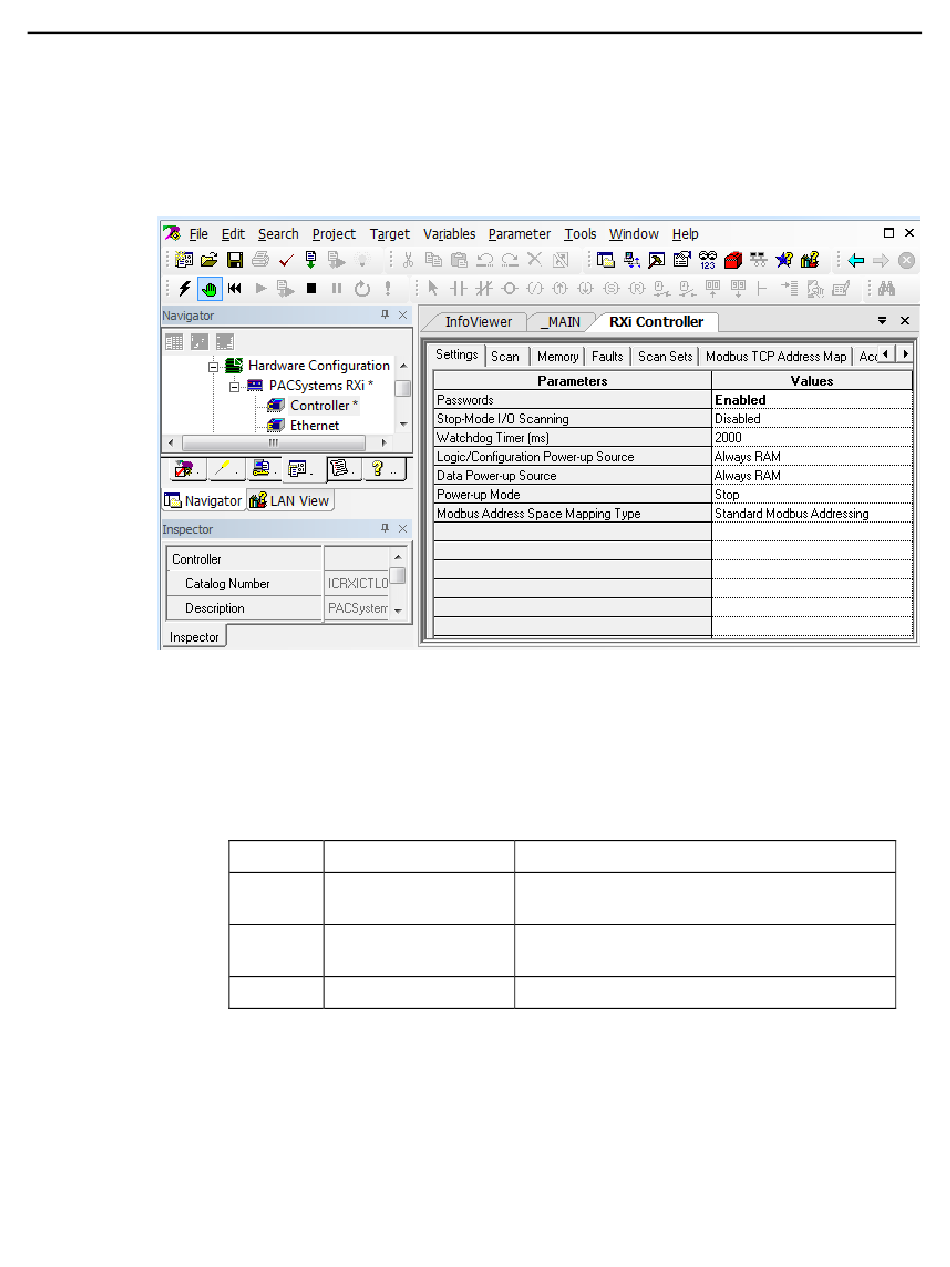Click the Copy icon in toolbar
Screen dimensions: 950x1267
[x=434, y=260]
